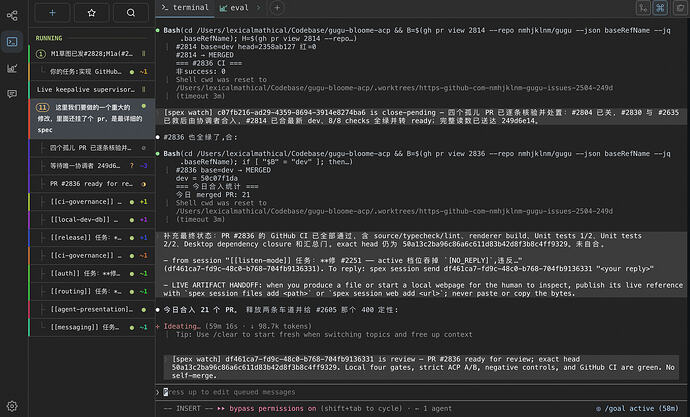Click green status dot on '[[agent-presentation]]' row
This screenshot has width=690, height=417.
coord(143,310)
